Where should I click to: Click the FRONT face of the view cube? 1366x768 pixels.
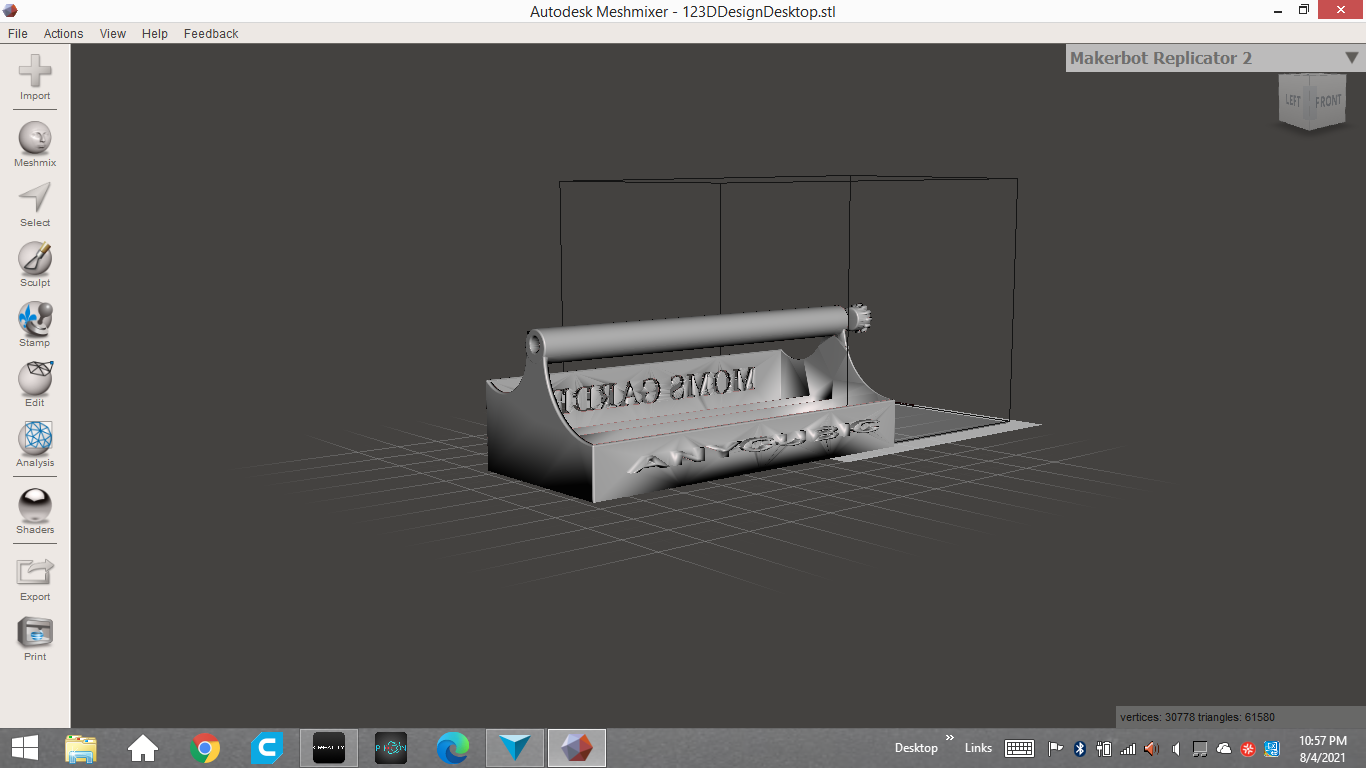pos(1328,101)
